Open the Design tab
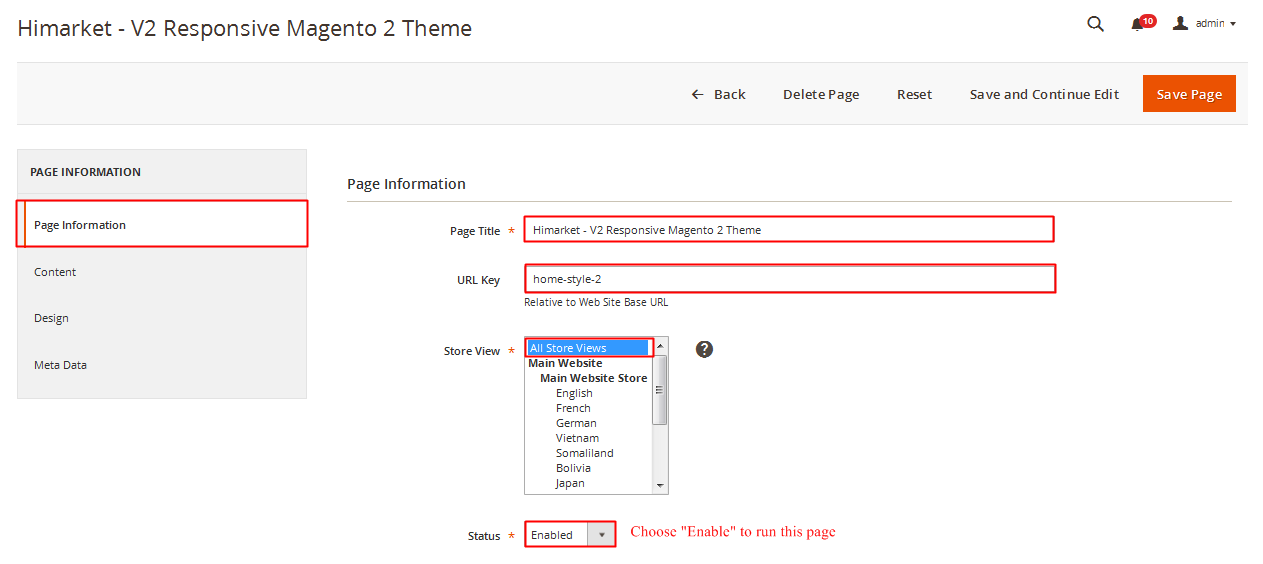Screen dimensions: 1263x564 [x=162, y=318]
